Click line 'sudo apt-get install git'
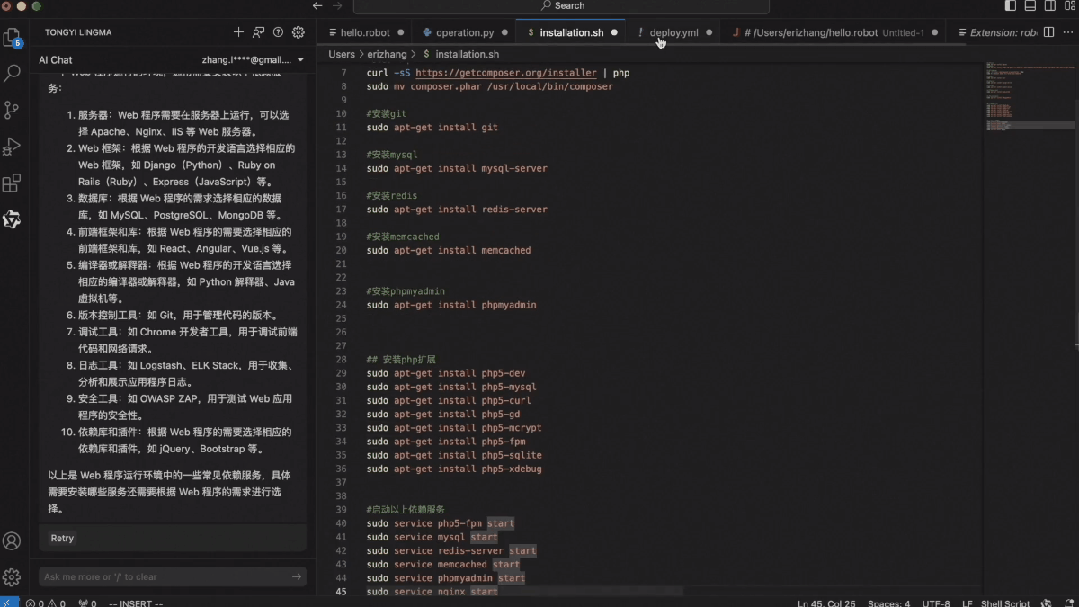 pos(432,127)
